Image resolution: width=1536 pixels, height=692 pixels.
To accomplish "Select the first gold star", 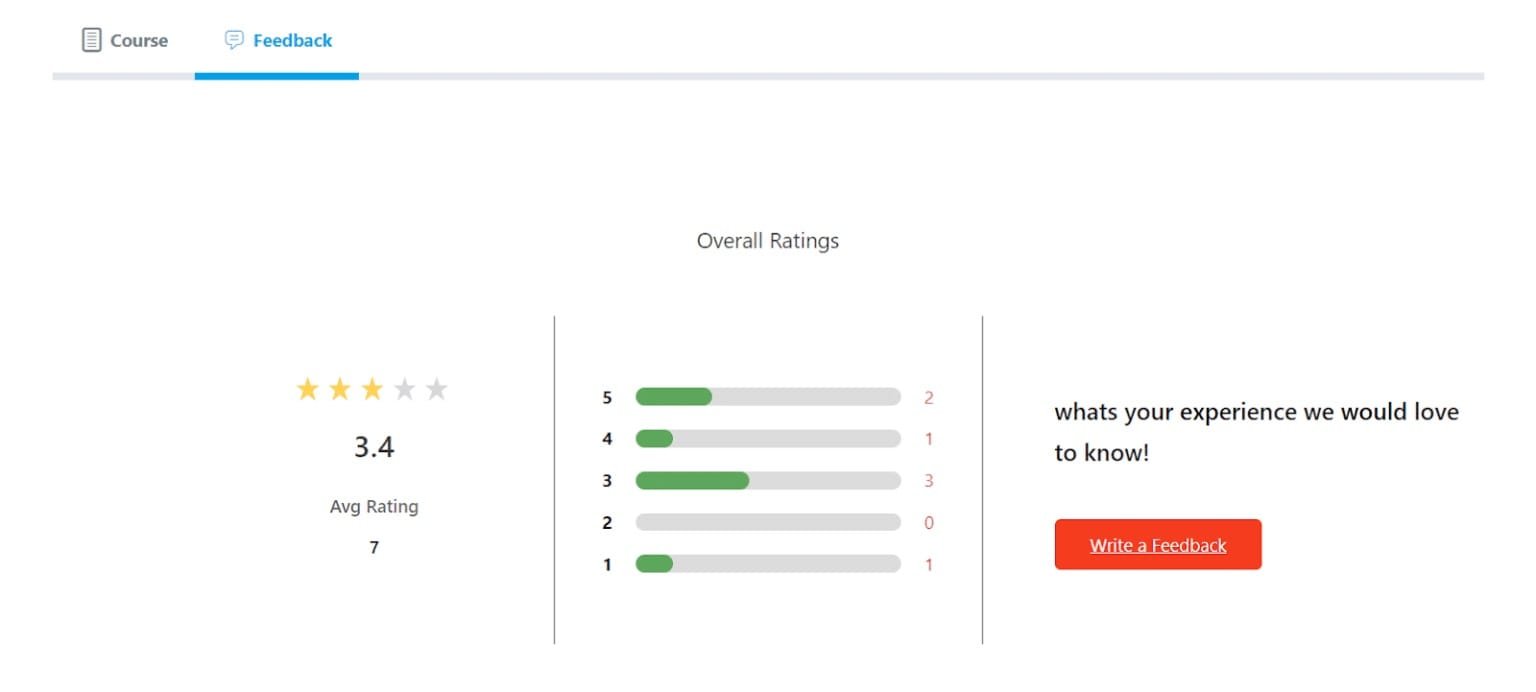I will pyautogui.click(x=307, y=389).
